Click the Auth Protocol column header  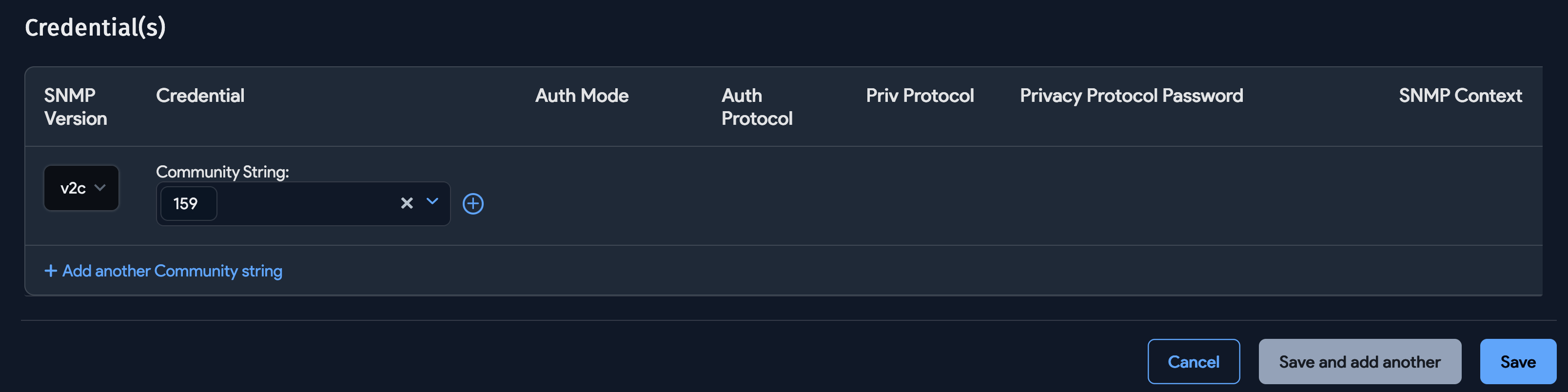(x=757, y=106)
